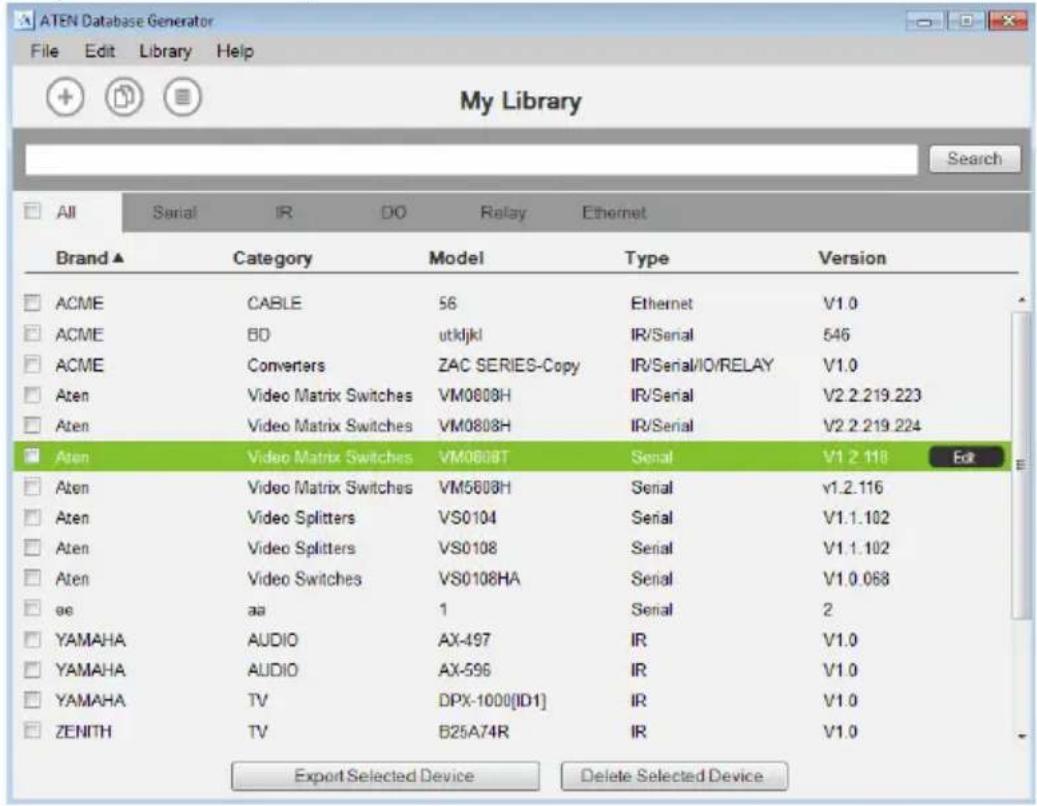This screenshot has width=1037, height=806.
Task: Check the VM0808H V2.2.219.224 row checkbox
Action: point(32,425)
